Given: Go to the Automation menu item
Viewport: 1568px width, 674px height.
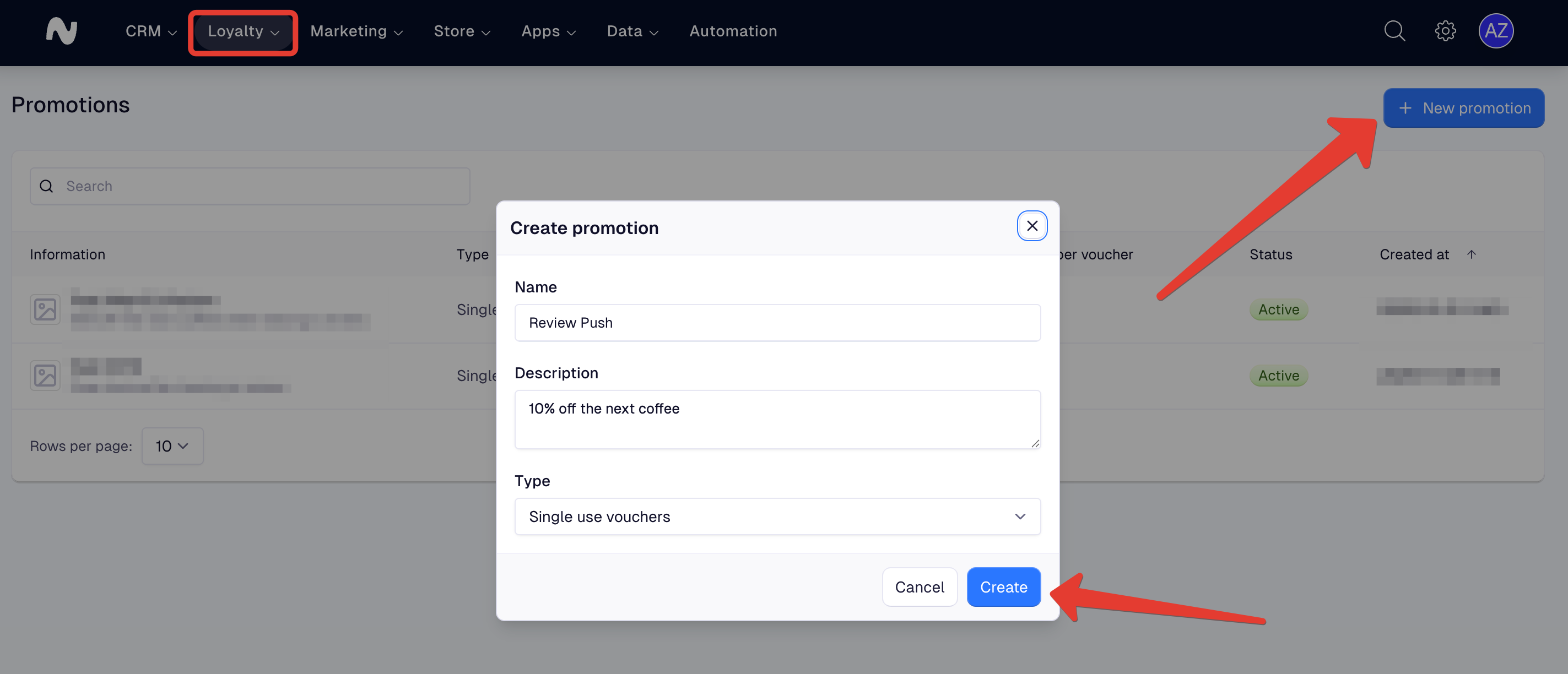Looking at the screenshot, I should [x=733, y=31].
